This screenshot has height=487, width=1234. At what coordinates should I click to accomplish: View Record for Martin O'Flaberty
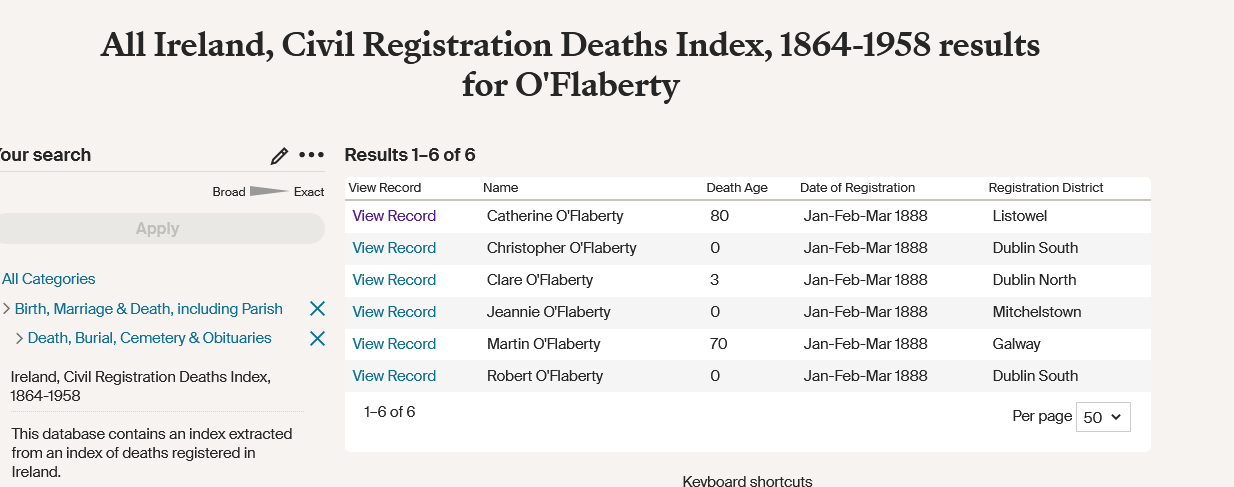[394, 344]
